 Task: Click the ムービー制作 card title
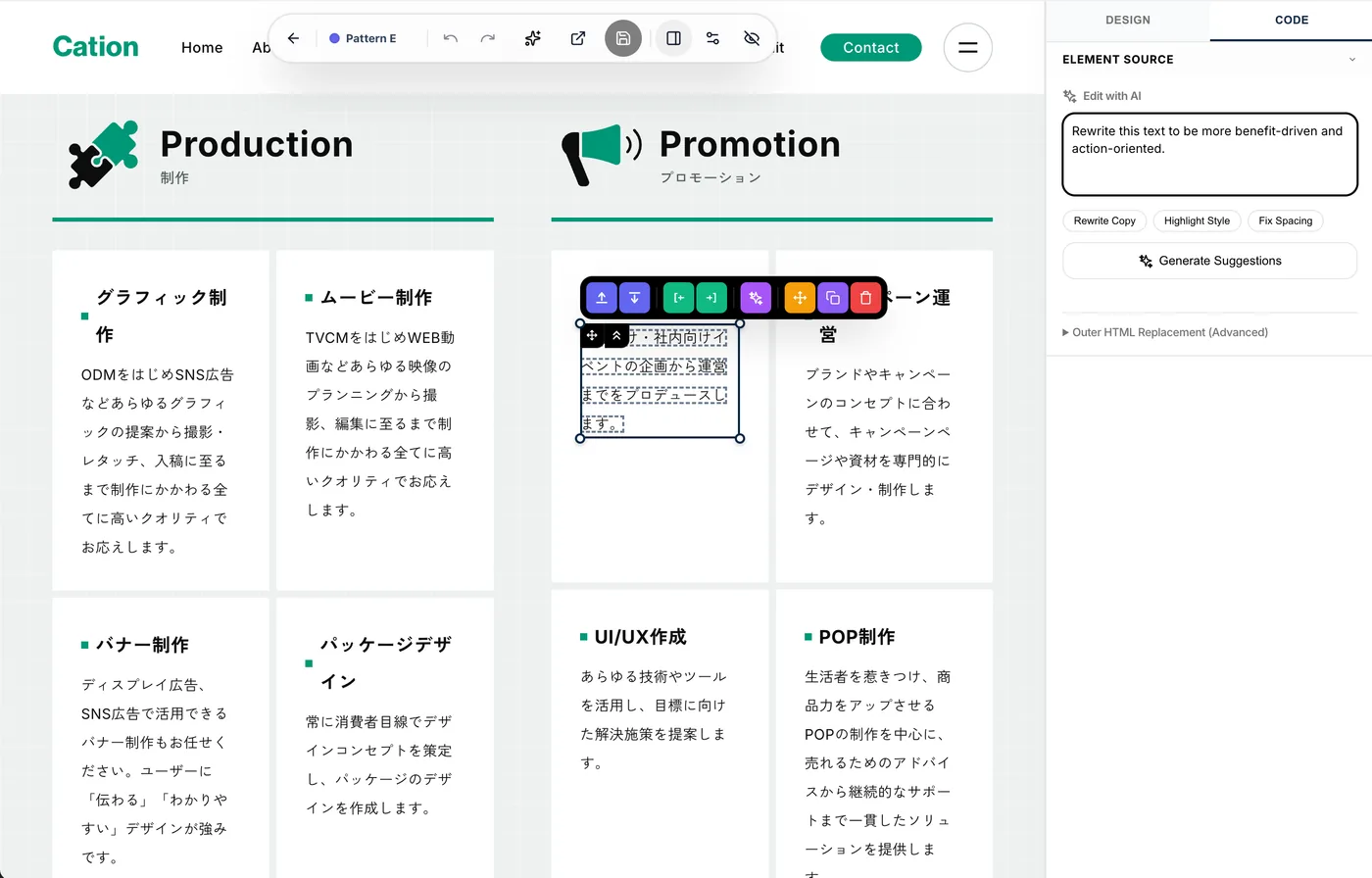(376, 297)
